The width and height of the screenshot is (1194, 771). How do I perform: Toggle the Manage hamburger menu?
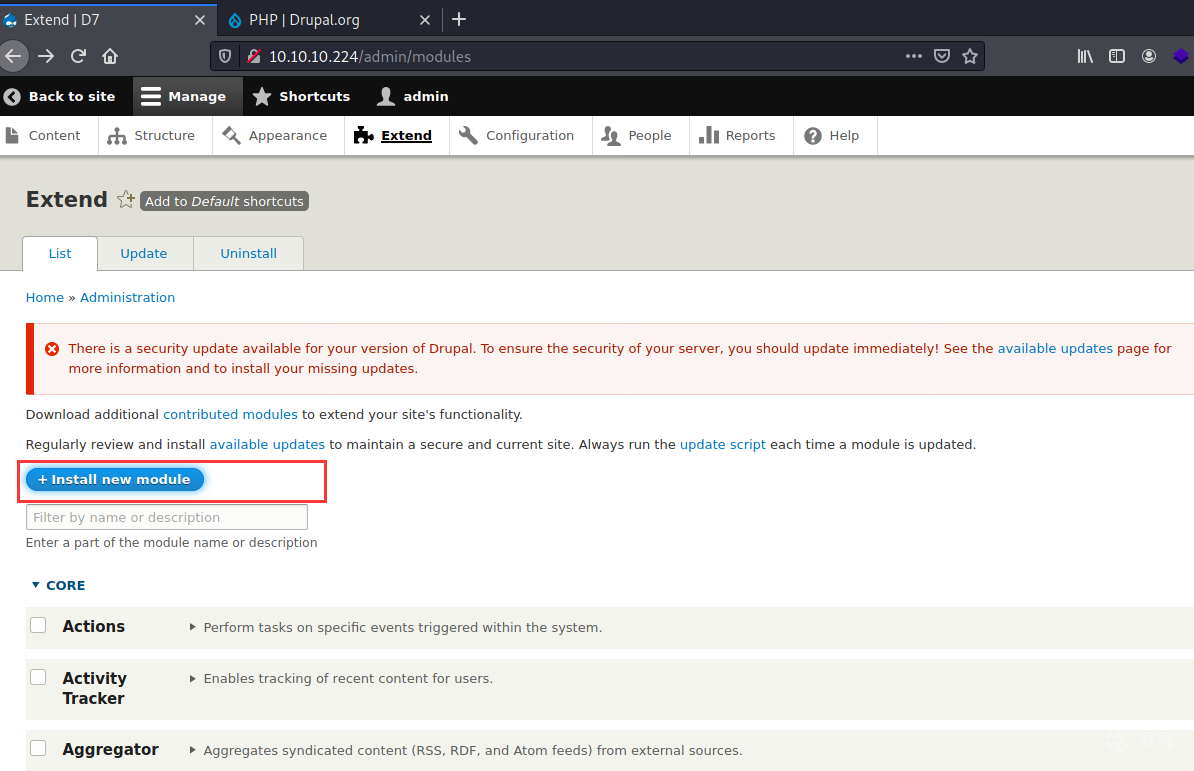coord(187,97)
